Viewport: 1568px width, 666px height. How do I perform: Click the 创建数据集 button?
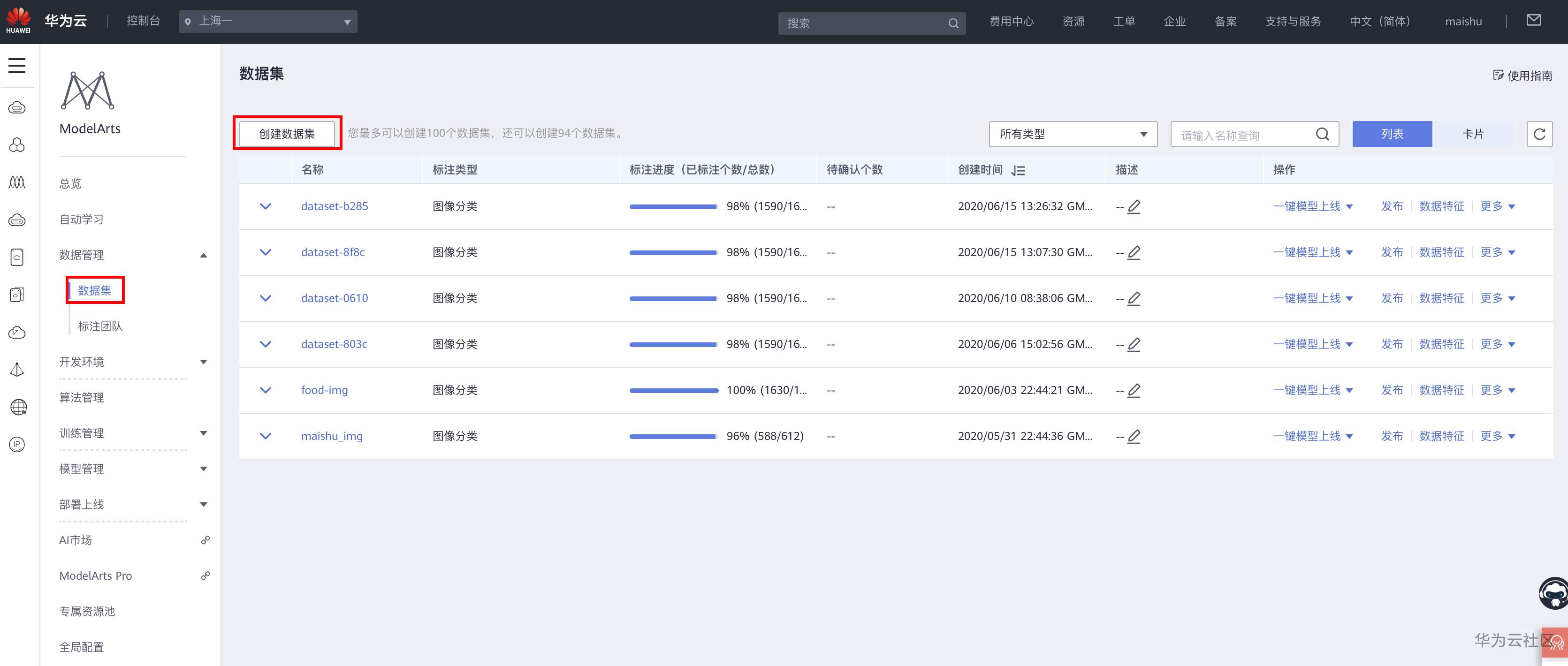(x=287, y=134)
